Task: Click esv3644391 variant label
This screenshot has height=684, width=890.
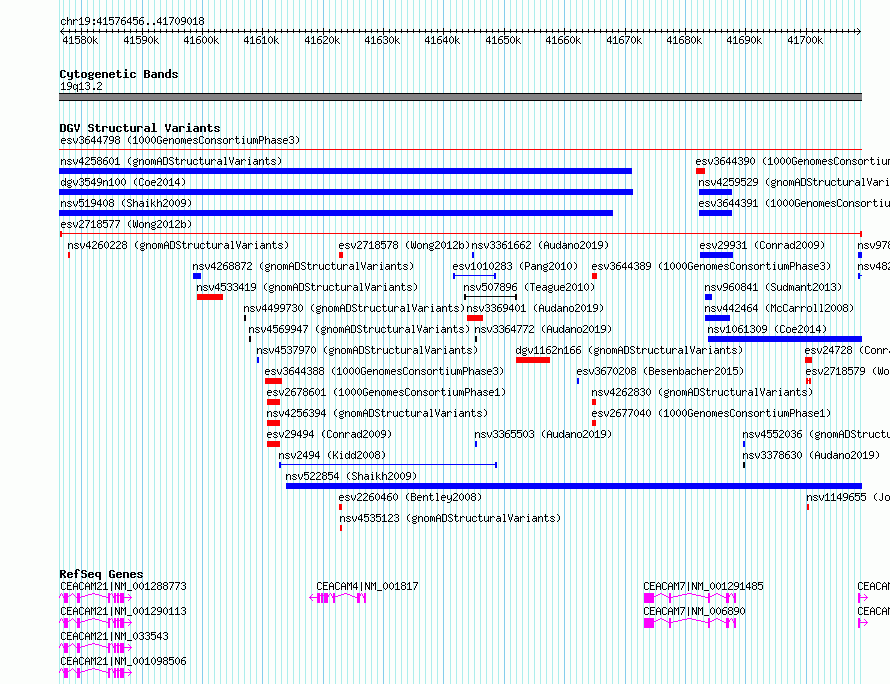Action: pos(794,203)
